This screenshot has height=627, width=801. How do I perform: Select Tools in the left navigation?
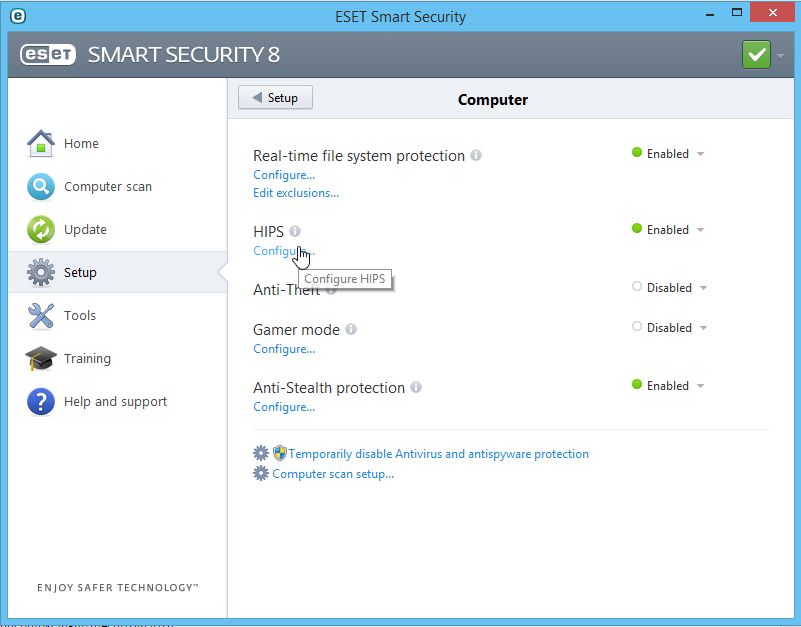click(80, 315)
